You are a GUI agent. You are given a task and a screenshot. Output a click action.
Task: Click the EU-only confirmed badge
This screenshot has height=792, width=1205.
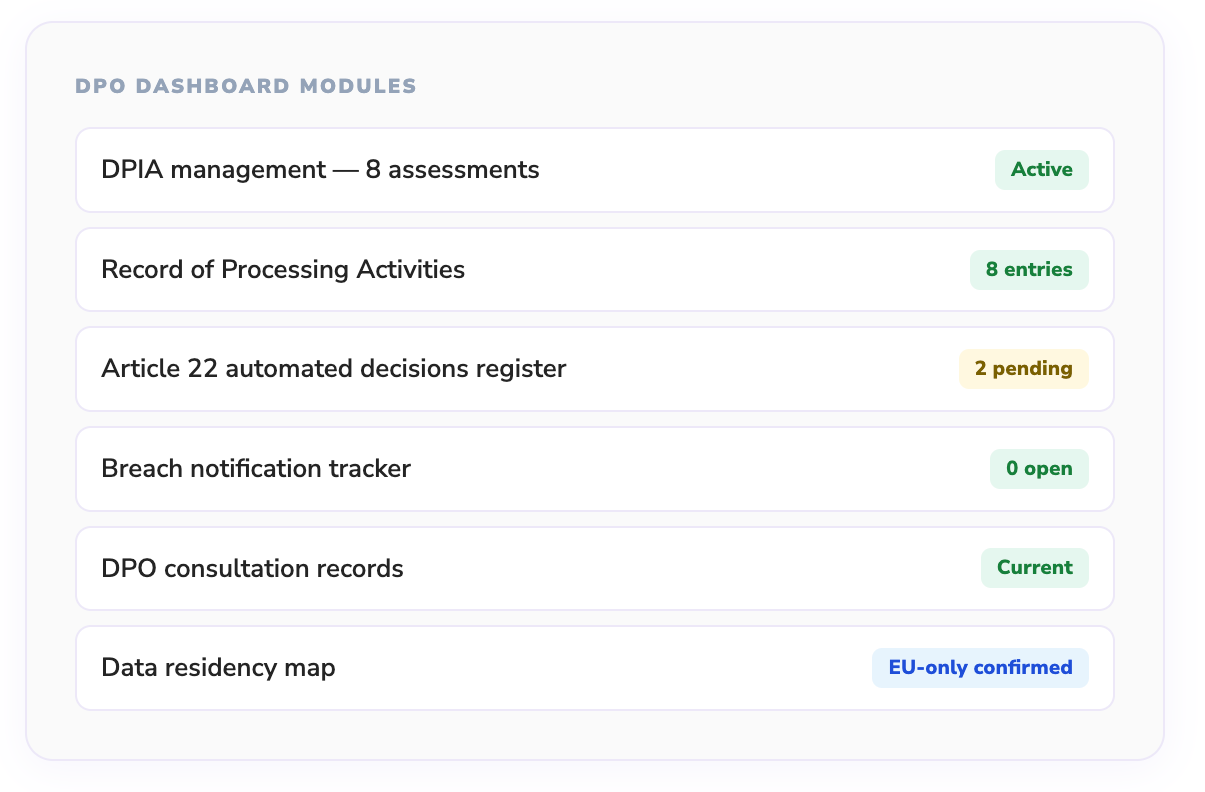[x=980, y=667]
